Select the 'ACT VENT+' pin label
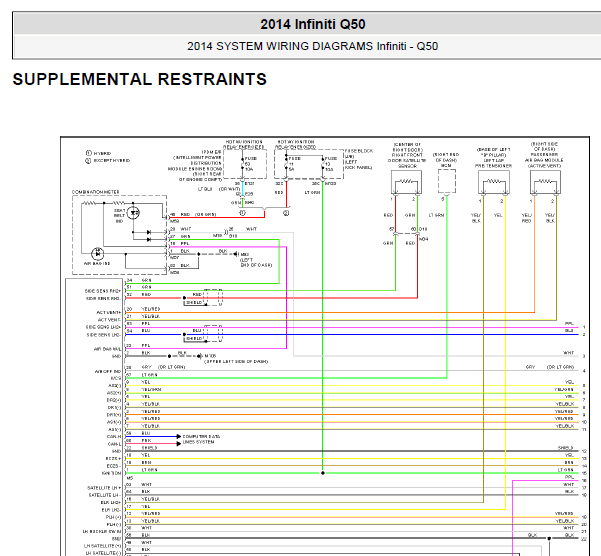The image size is (601, 556). click(x=109, y=313)
